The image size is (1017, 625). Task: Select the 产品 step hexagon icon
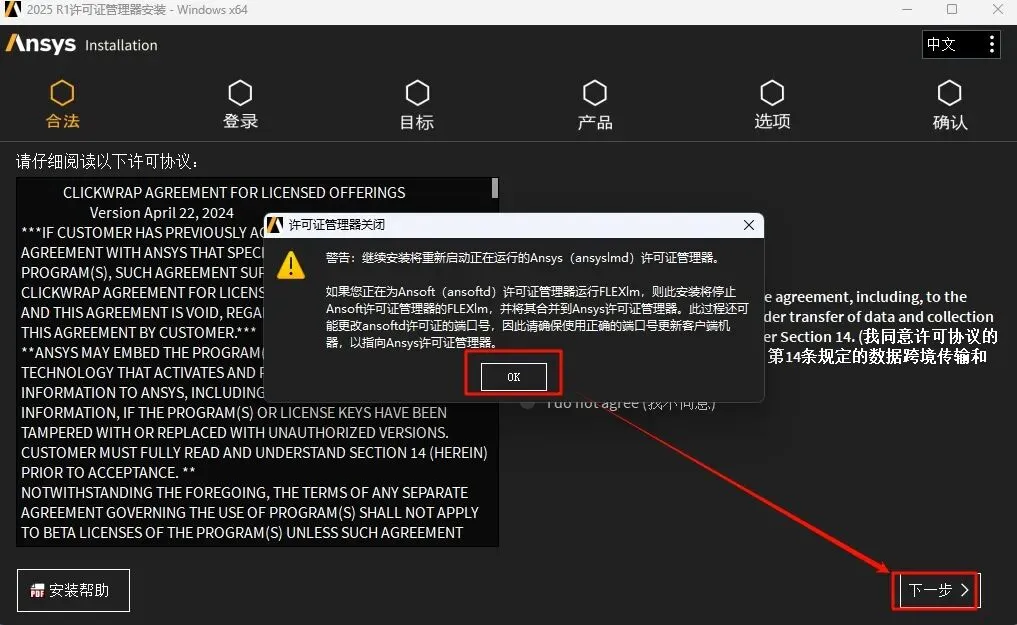[595, 93]
